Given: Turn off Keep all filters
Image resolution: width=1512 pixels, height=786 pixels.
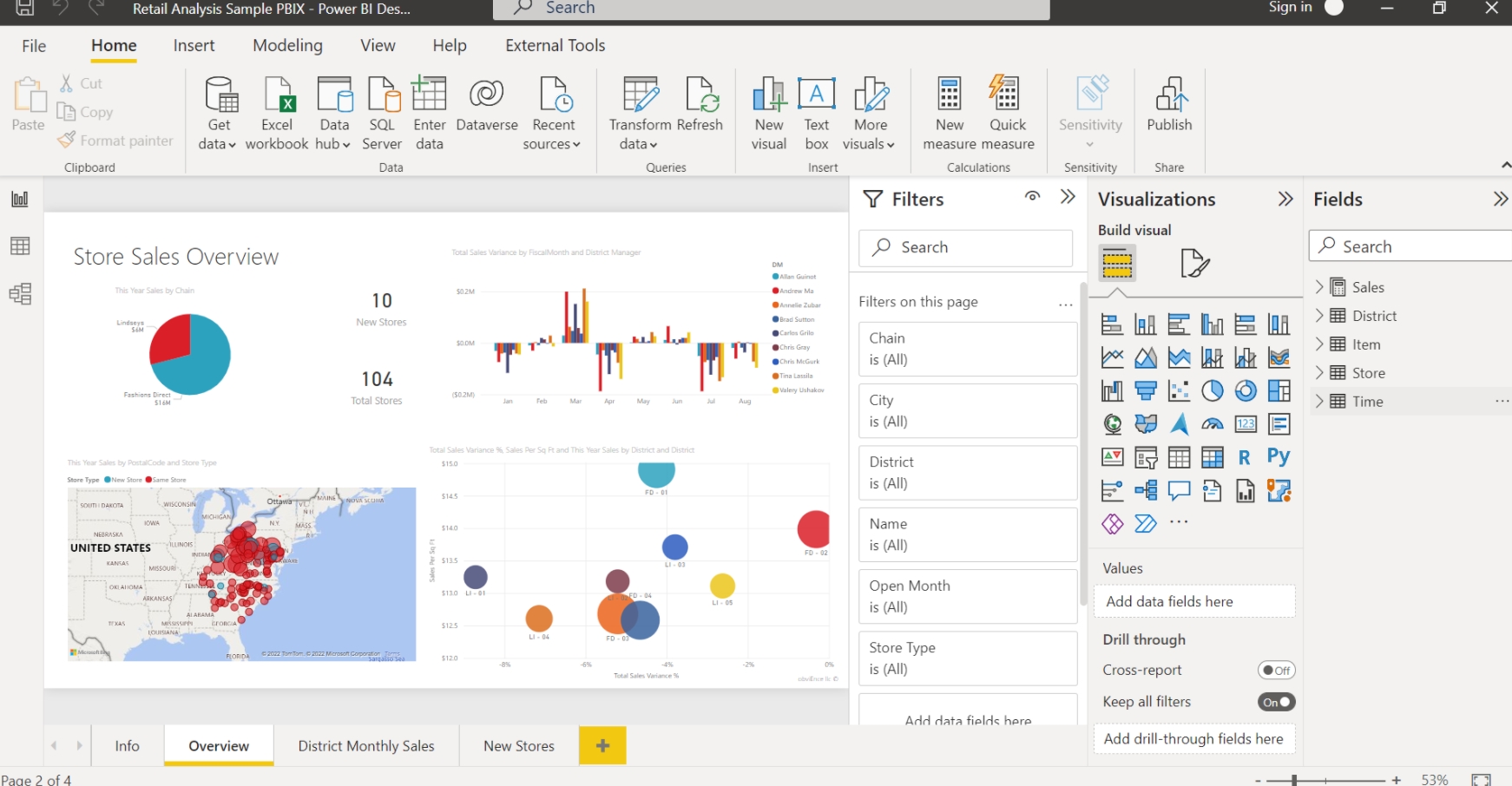Looking at the screenshot, I should tap(1276, 702).
